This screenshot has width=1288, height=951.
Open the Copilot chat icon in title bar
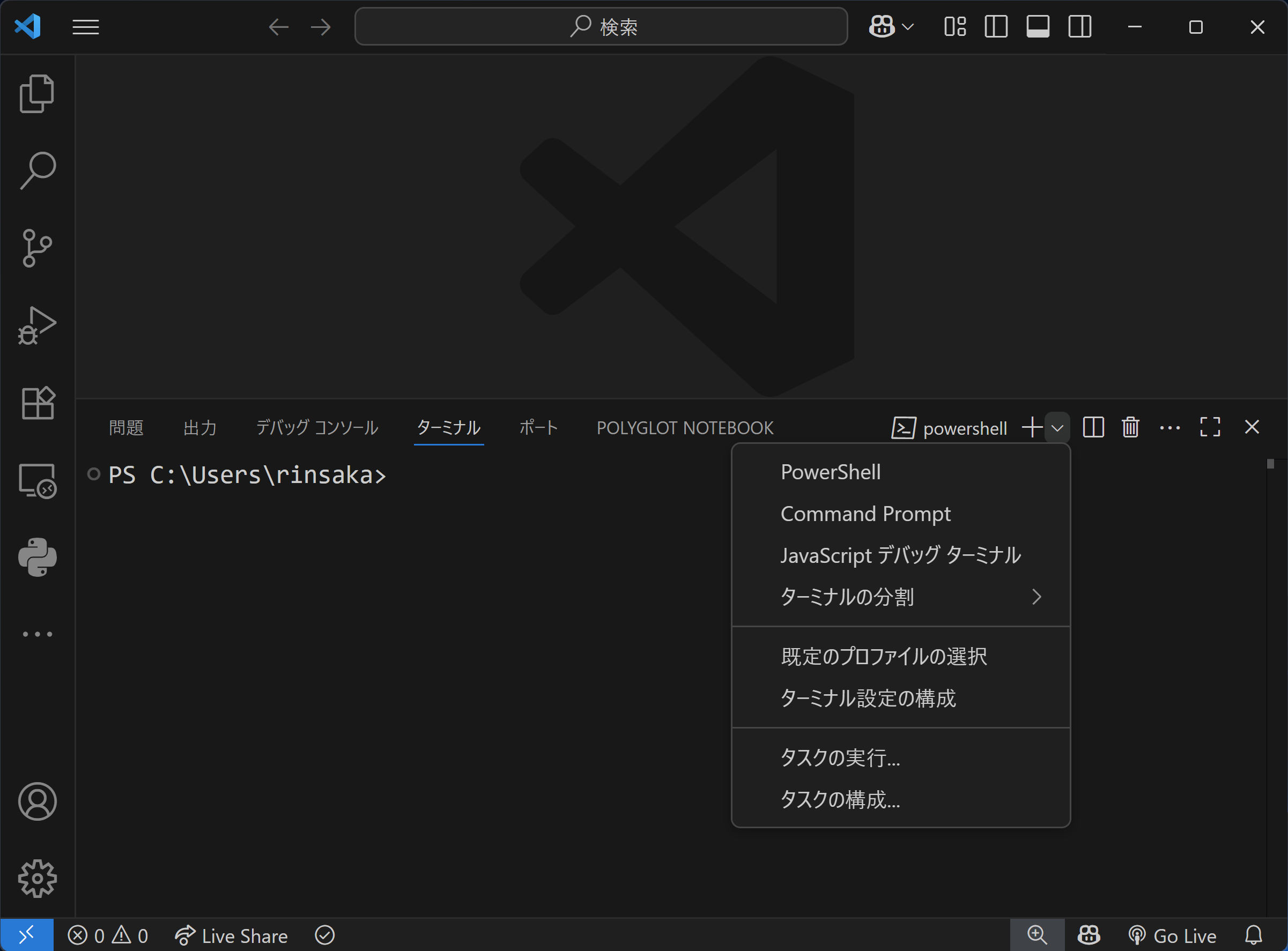pos(882,26)
